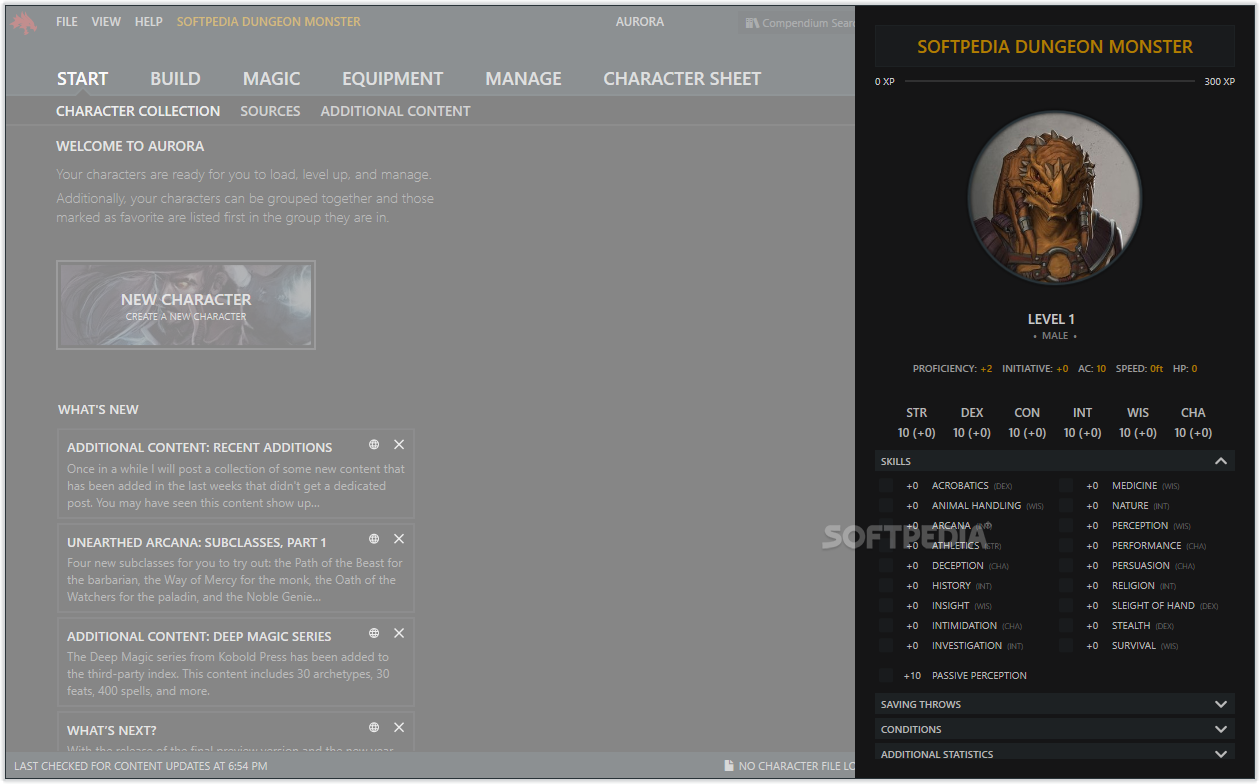Toggle Investigation skill proficiency box
1260x784 pixels.
click(886, 645)
